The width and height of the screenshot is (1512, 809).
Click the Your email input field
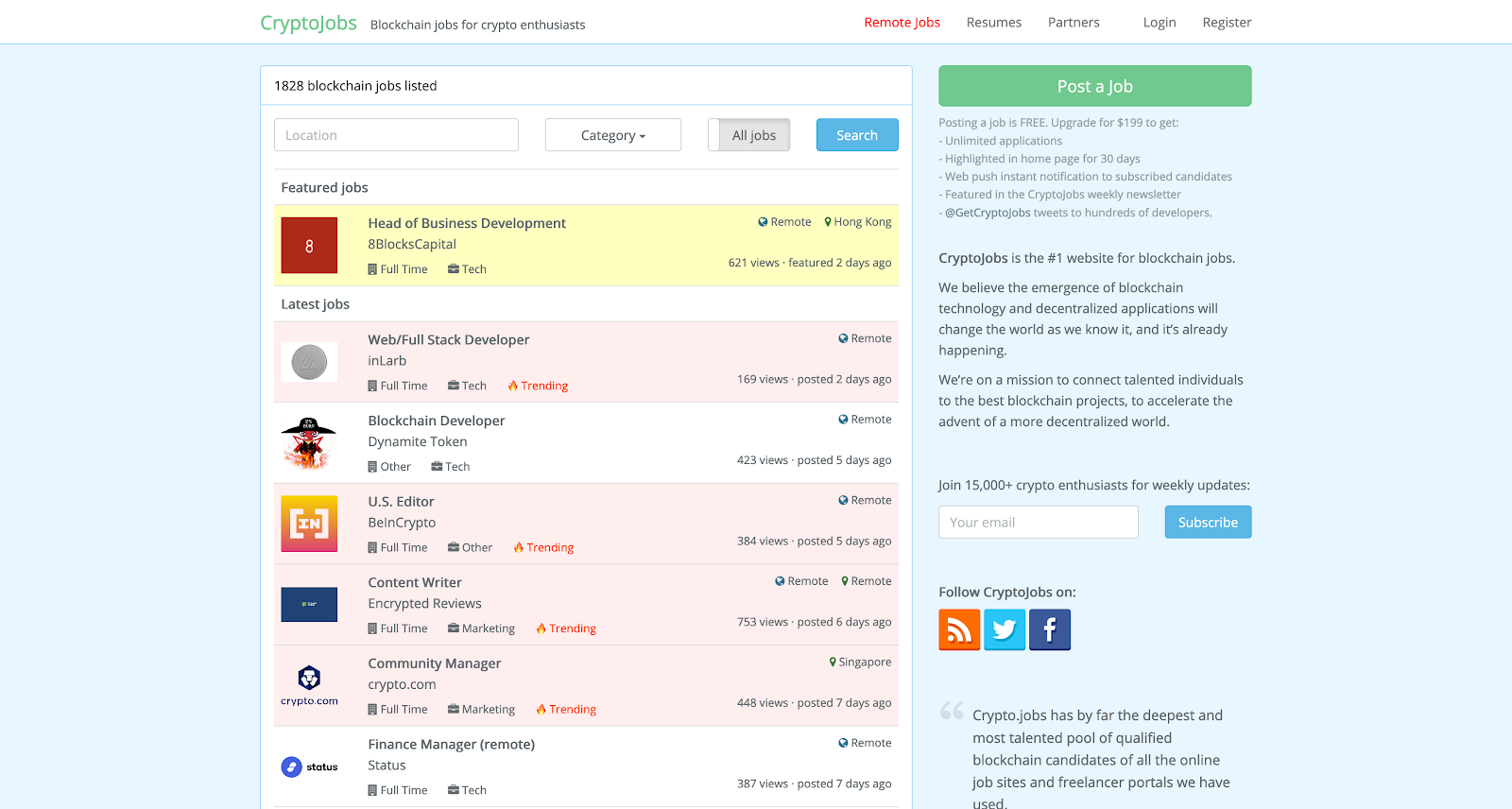[1038, 523]
